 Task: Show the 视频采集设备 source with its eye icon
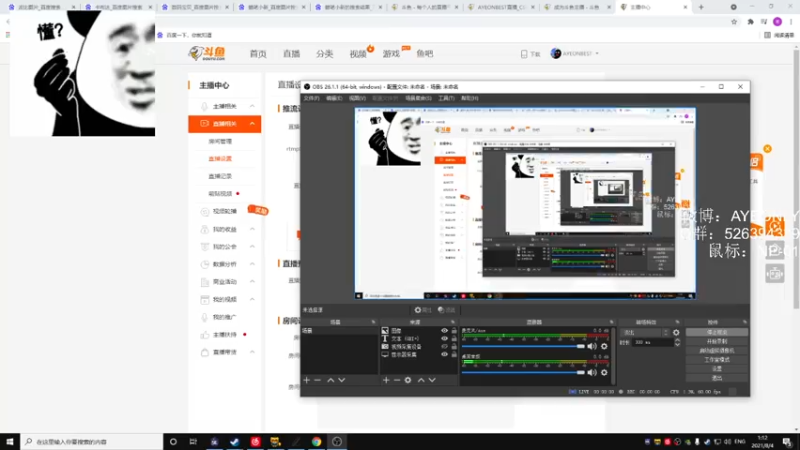click(444, 346)
